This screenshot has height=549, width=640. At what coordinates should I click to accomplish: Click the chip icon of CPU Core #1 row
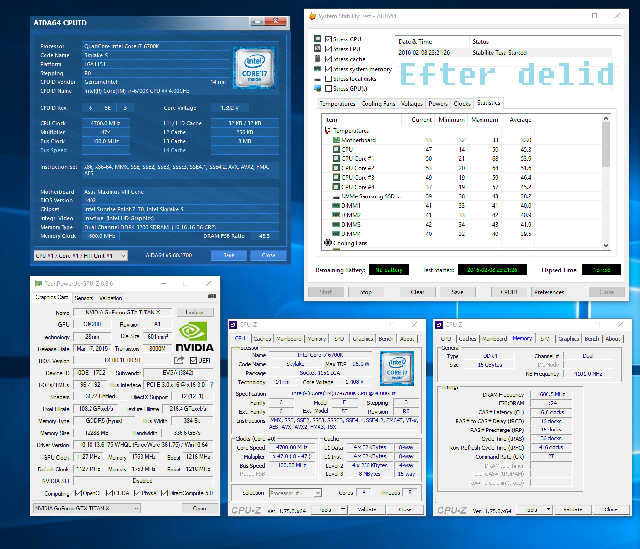click(336, 159)
